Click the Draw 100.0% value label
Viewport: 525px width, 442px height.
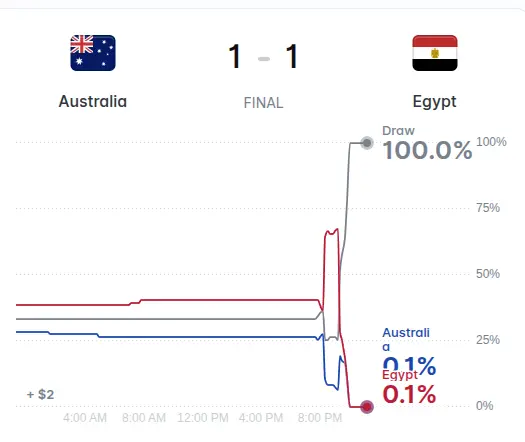pyautogui.click(x=427, y=150)
